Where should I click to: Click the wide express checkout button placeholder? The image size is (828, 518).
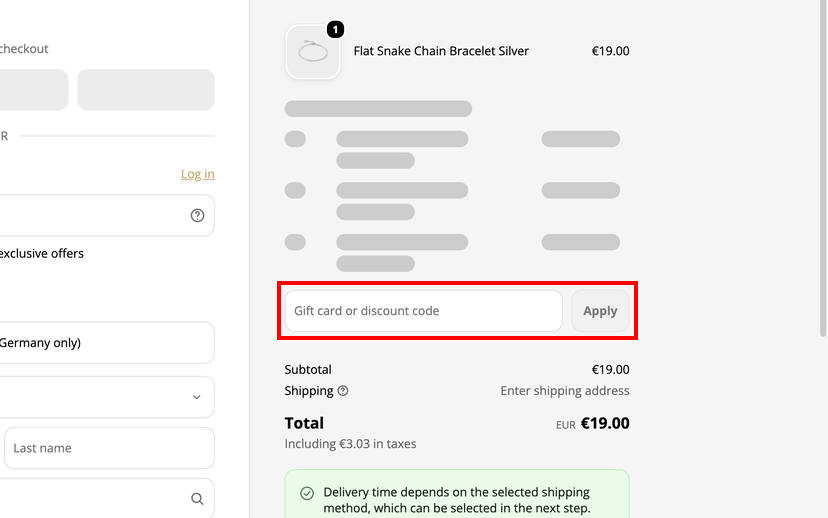[x=146, y=90]
